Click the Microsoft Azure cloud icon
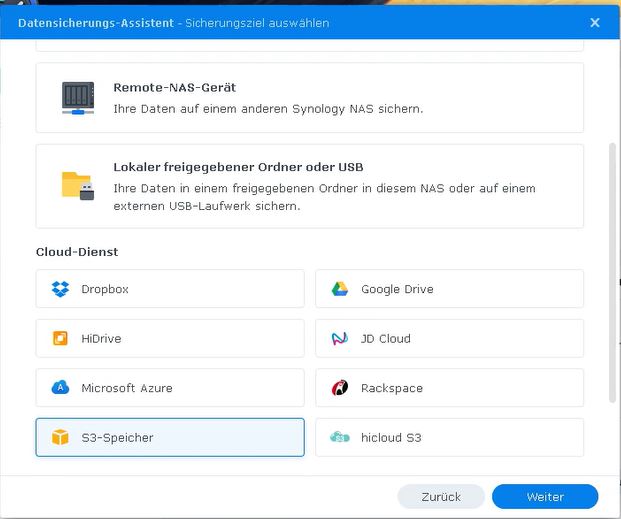Viewport: 621px width, 519px height. click(60, 387)
